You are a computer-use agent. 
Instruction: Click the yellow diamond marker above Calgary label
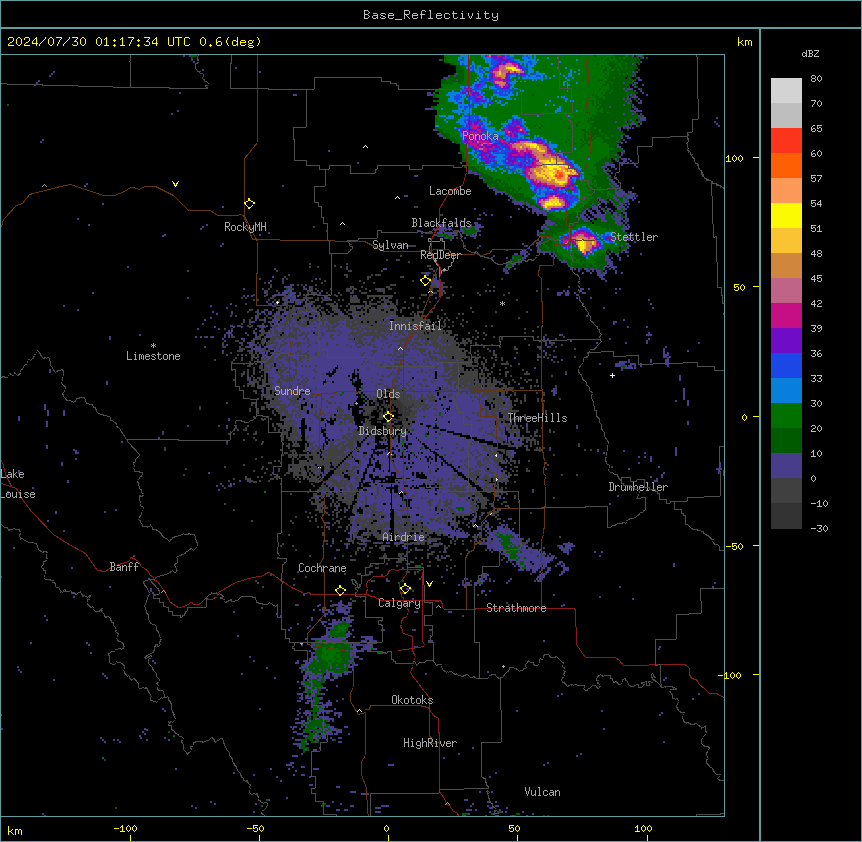pos(405,589)
